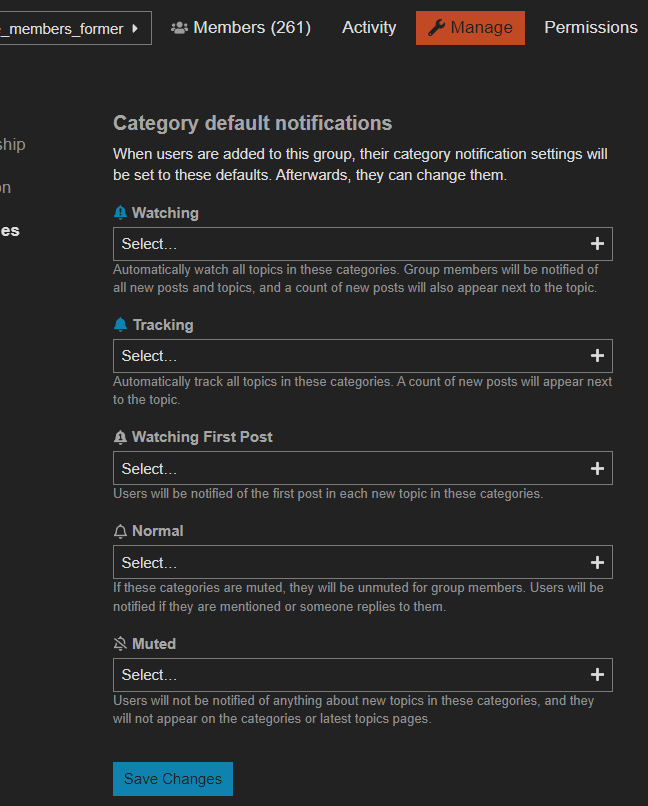The height and width of the screenshot is (806, 648).
Task: Click the plus icon in Muted field
Action: [x=597, y=675]
